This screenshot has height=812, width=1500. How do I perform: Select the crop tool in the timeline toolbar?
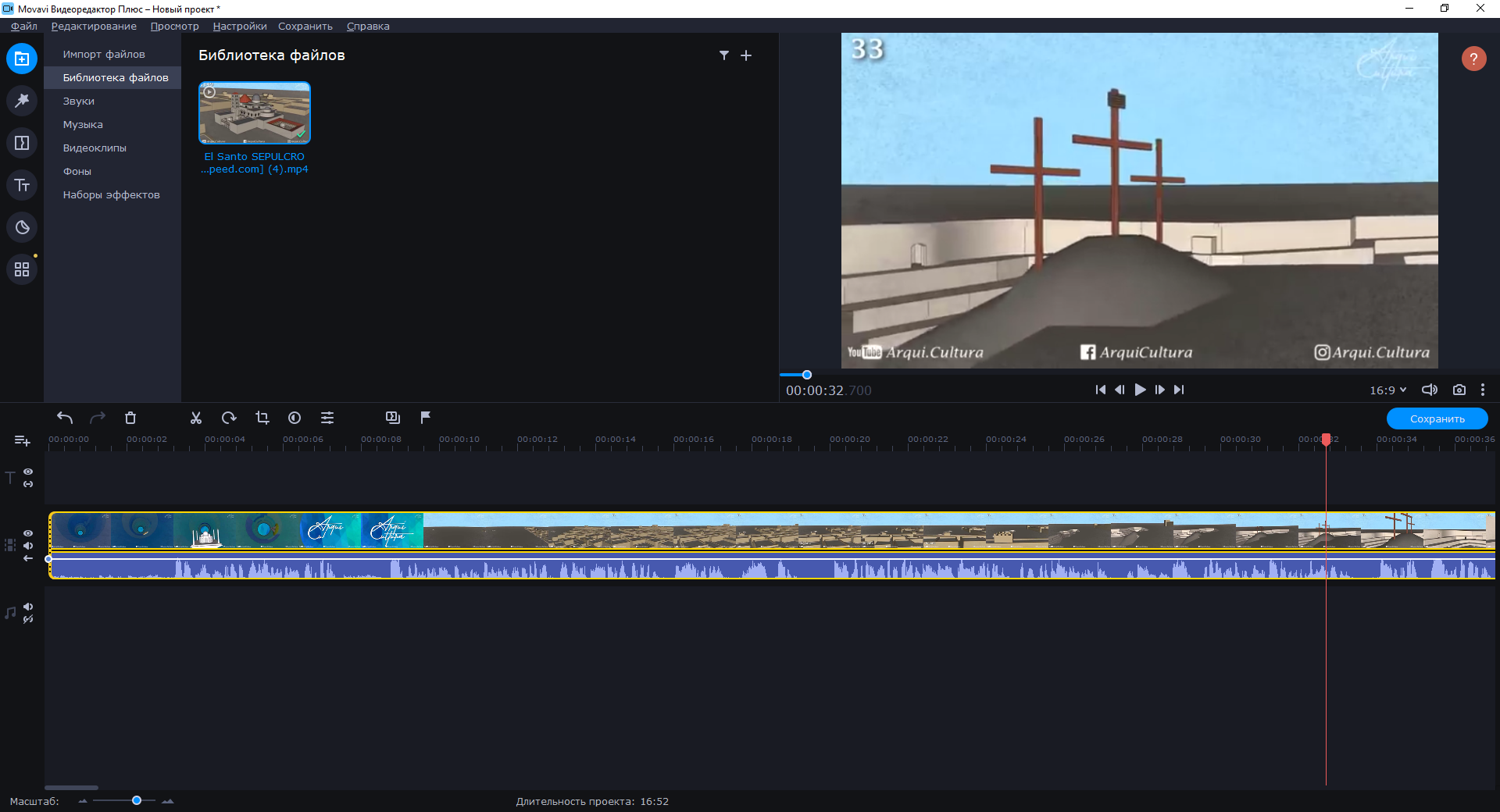[262, 418]
